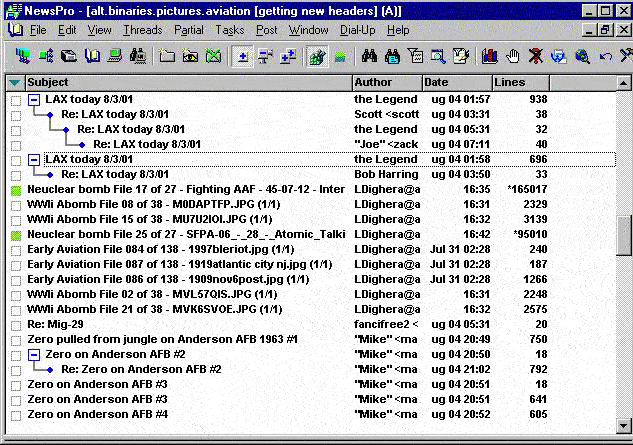Click the undo arrow icon in toolbar

pyautogui.click(x=604, y=56)
